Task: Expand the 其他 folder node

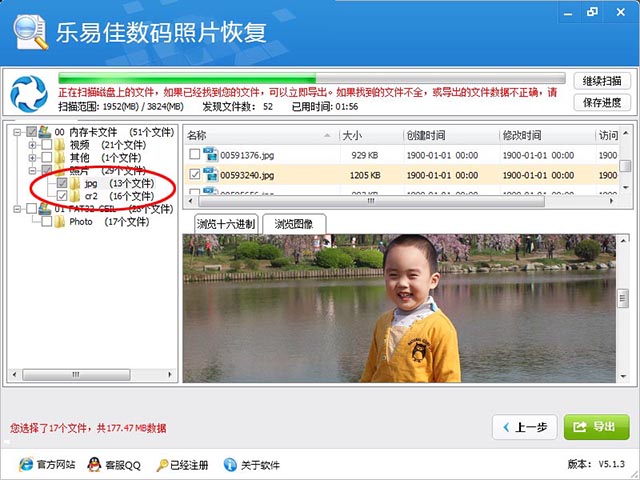Action: pos(32,157)
